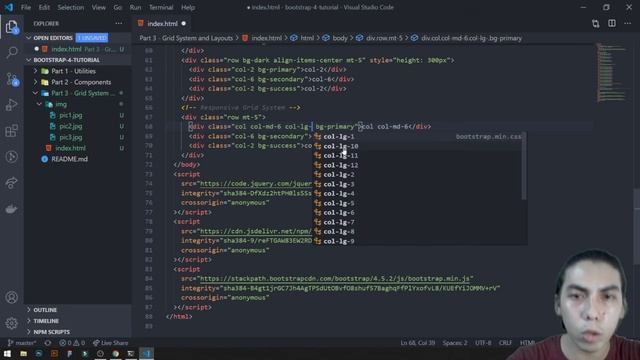Open the Windows Start button

click(7, 353)
